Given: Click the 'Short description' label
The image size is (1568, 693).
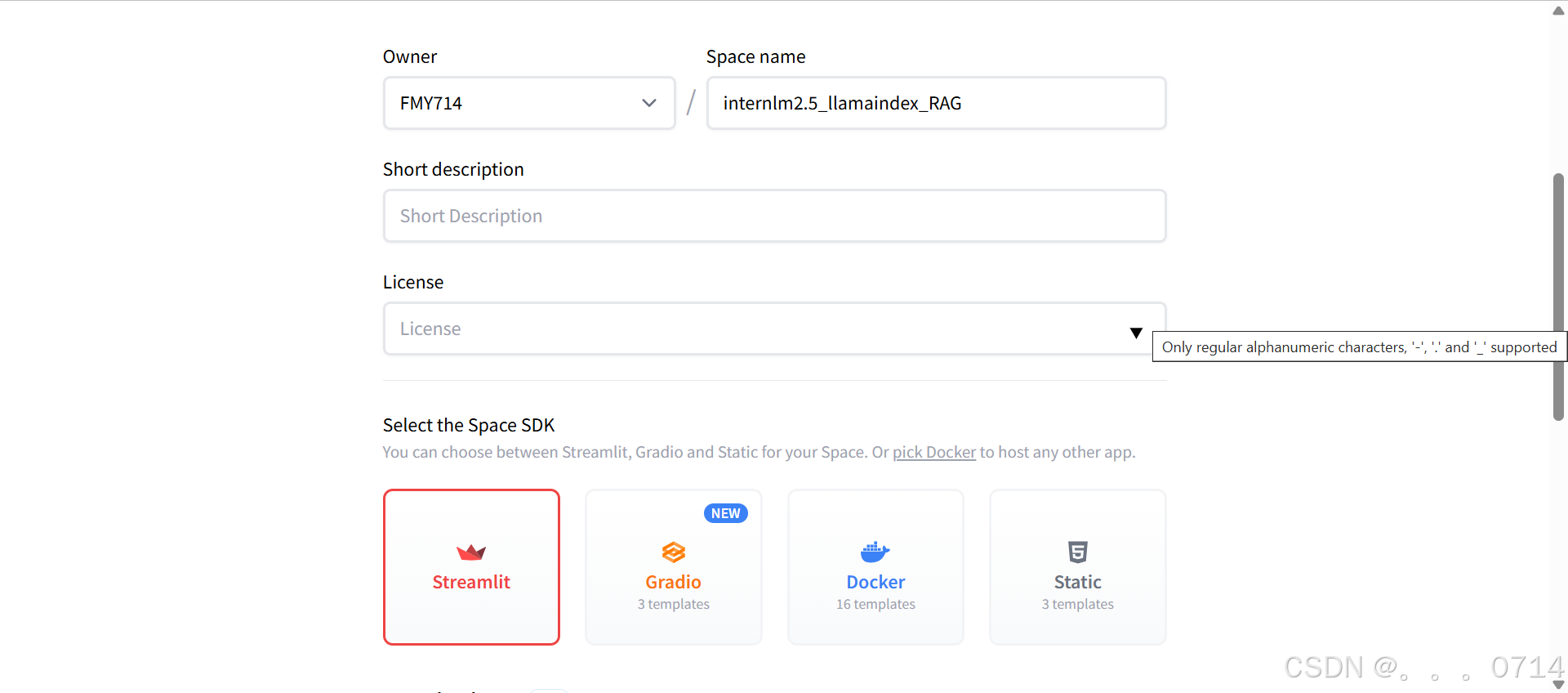Looking at the screenshot, I should tap(453, 169).
